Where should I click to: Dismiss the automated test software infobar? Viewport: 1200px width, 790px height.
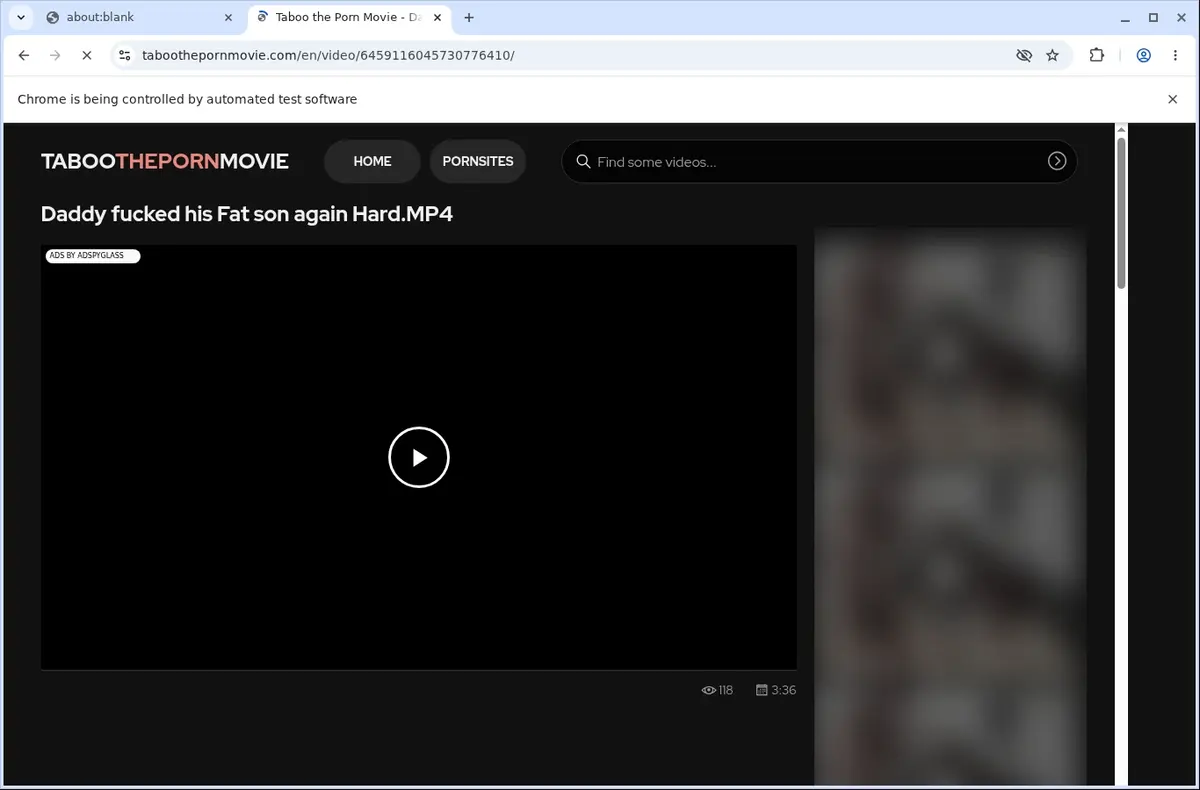tap(1173, 99)
